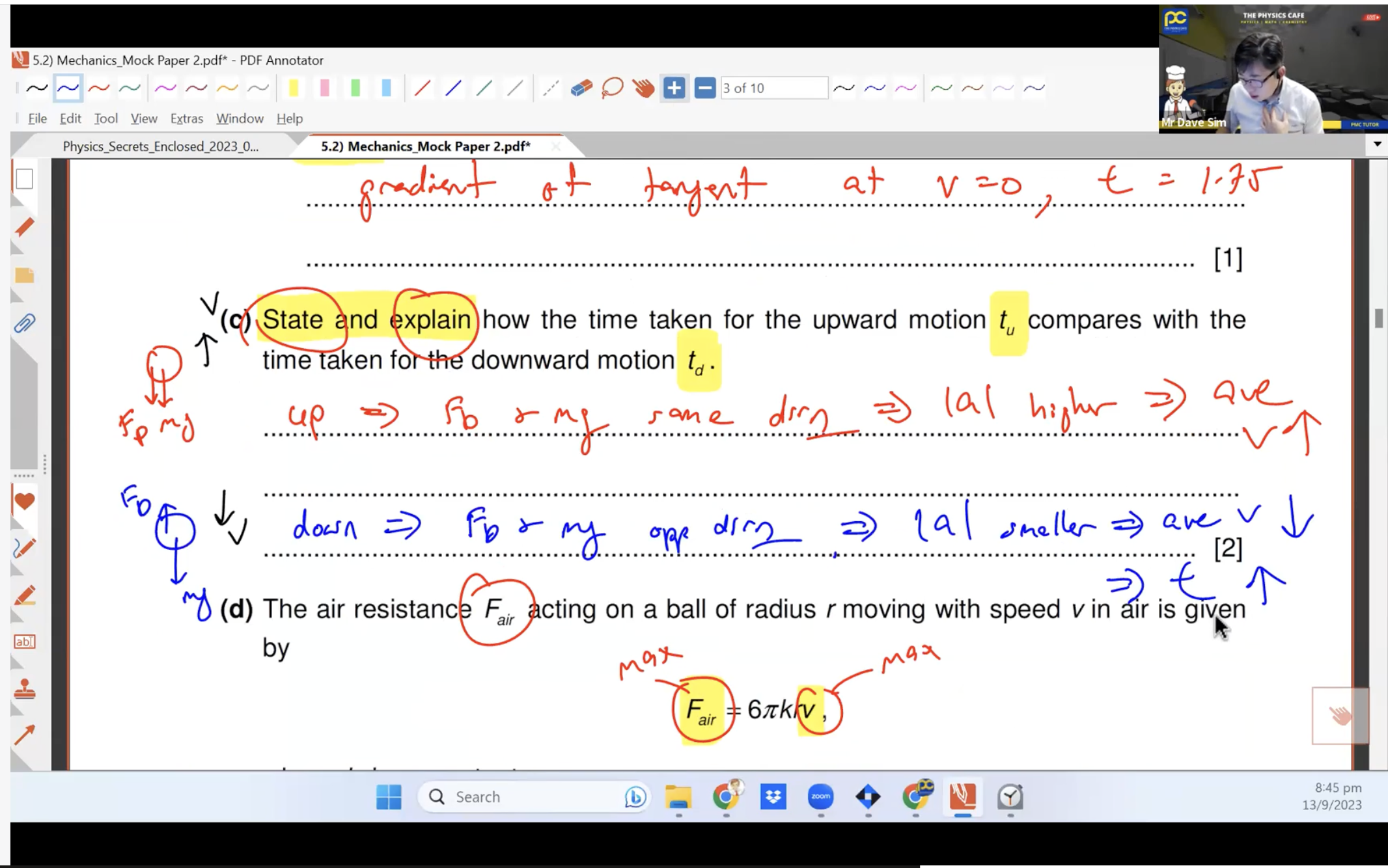1388x868 pixels.
Task: Select the red straight line tool
Action: coord(422,88)
